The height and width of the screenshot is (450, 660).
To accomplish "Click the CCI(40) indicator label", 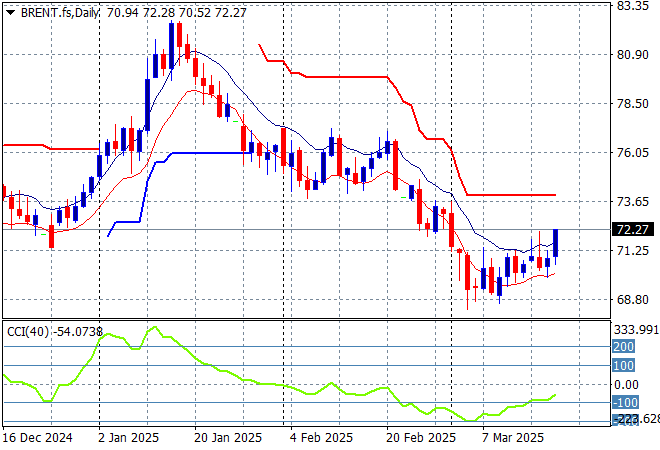I will [x=28, y=331].
